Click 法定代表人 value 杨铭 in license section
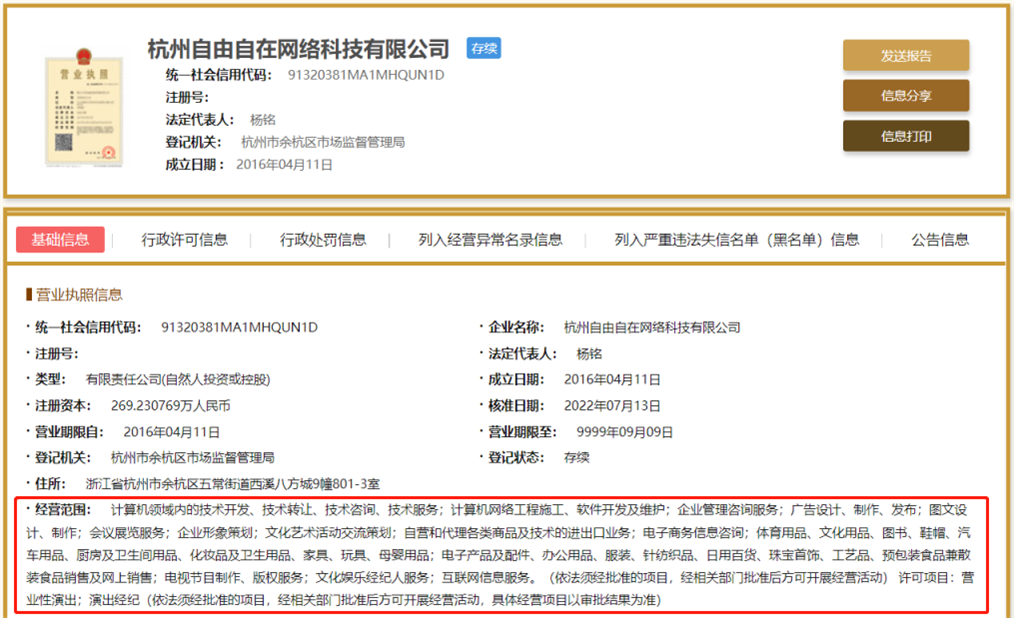 click(x=589, y=354)
